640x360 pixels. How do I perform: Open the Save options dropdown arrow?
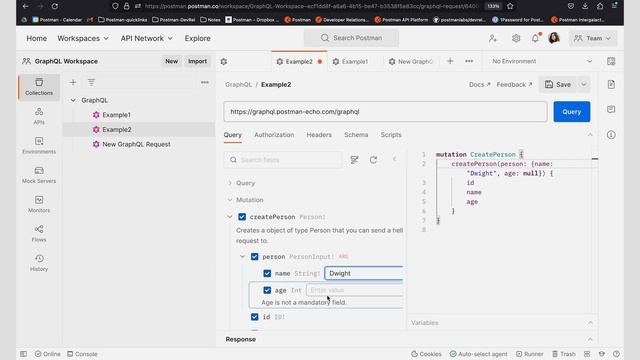pos(584,84)
